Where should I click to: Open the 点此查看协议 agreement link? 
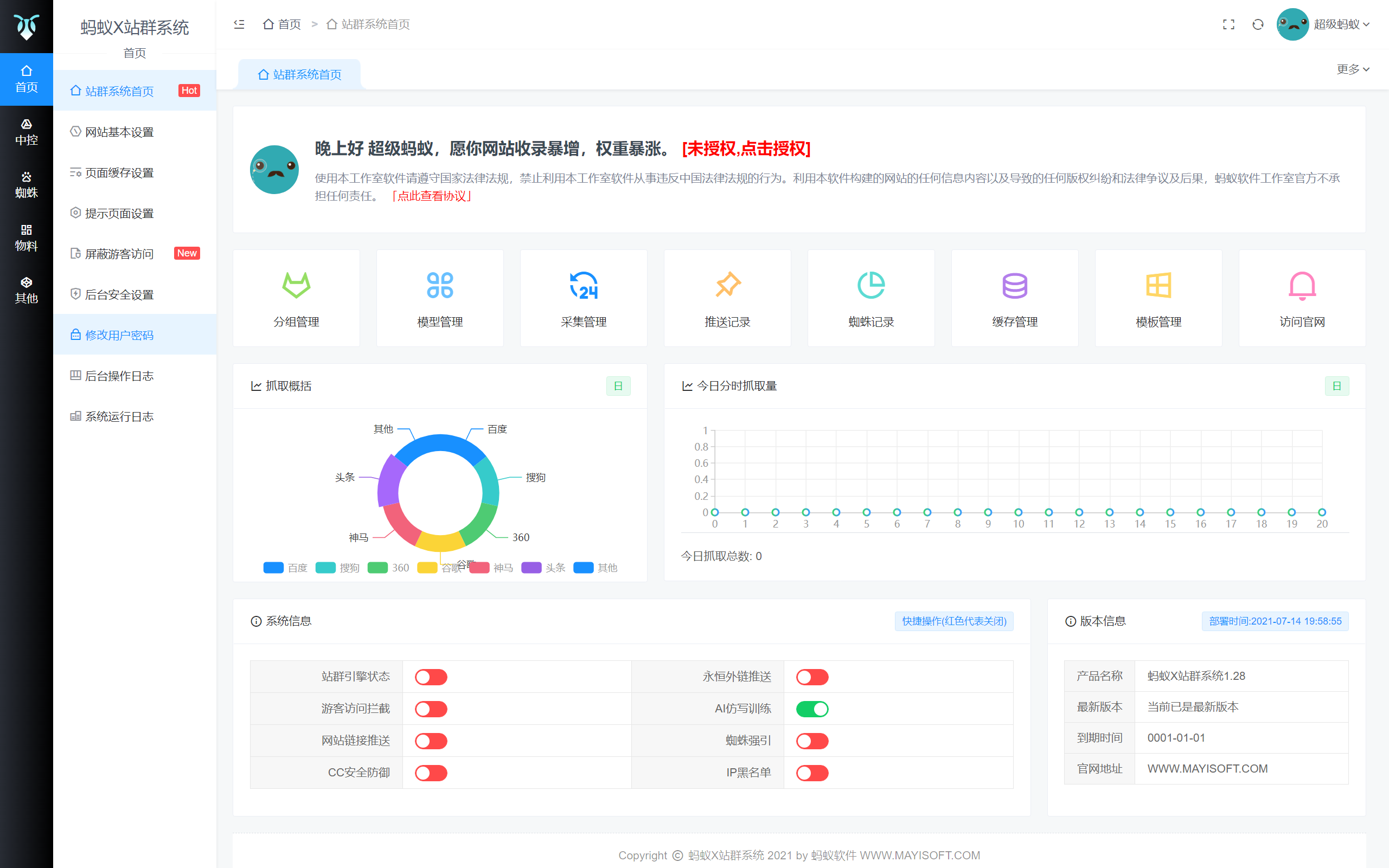pos(431,196)
